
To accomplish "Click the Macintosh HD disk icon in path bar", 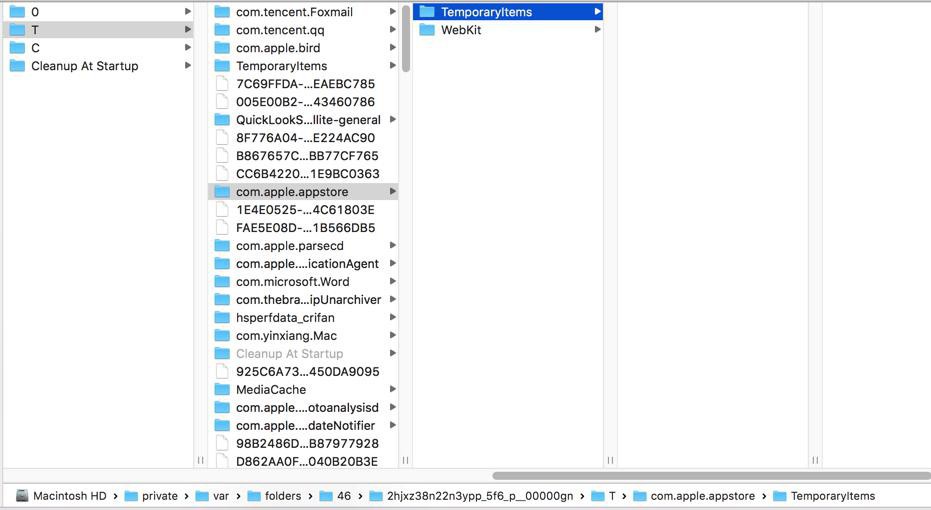I will click(22, 496).
